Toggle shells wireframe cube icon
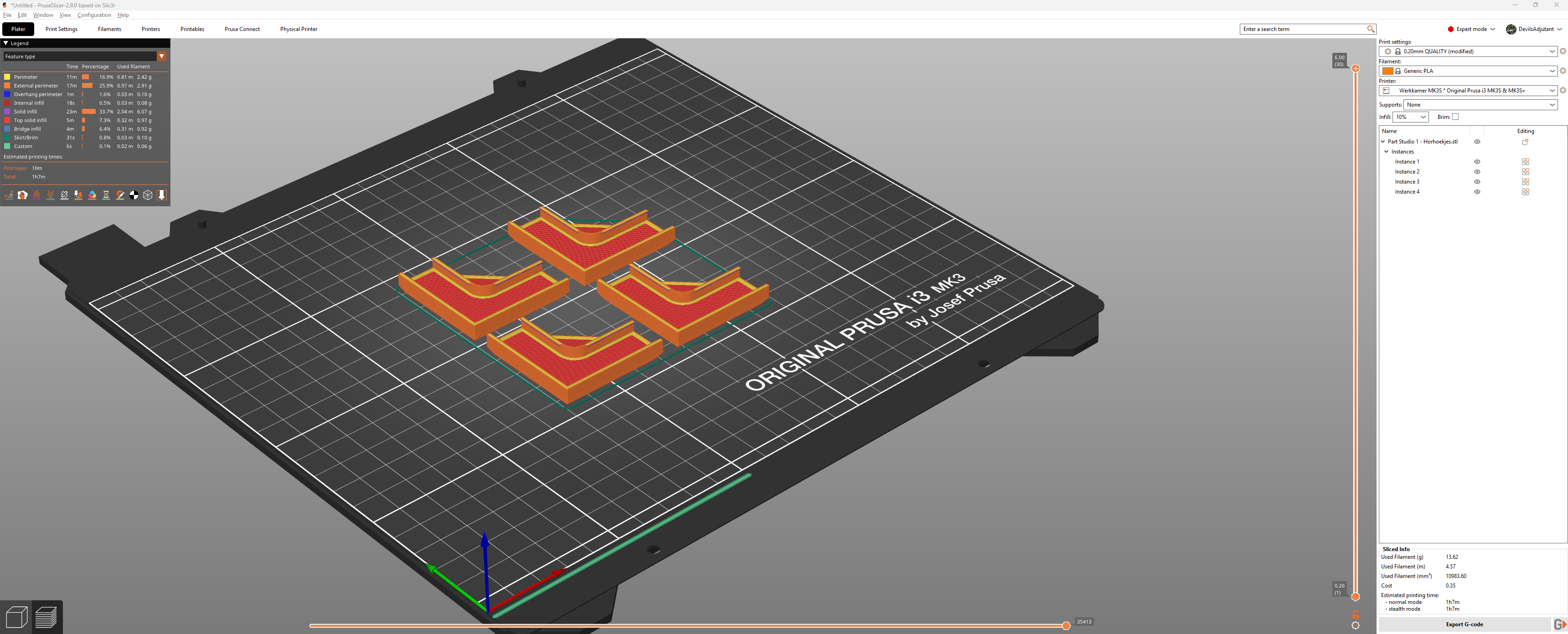The width and height of the screenshot is (1568, 634). click(148, 195)
